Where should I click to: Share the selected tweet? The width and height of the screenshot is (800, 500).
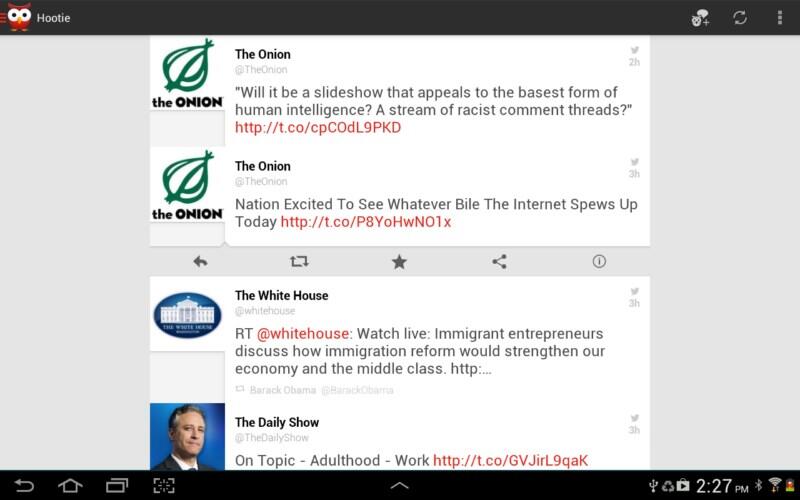click(x=499, y=262)
